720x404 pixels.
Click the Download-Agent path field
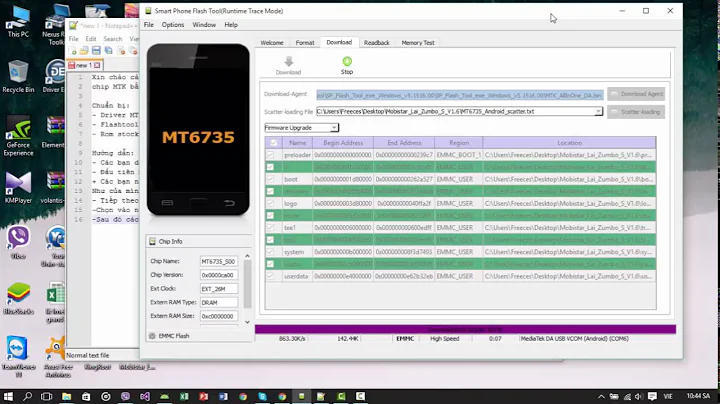tap(460, 95)
